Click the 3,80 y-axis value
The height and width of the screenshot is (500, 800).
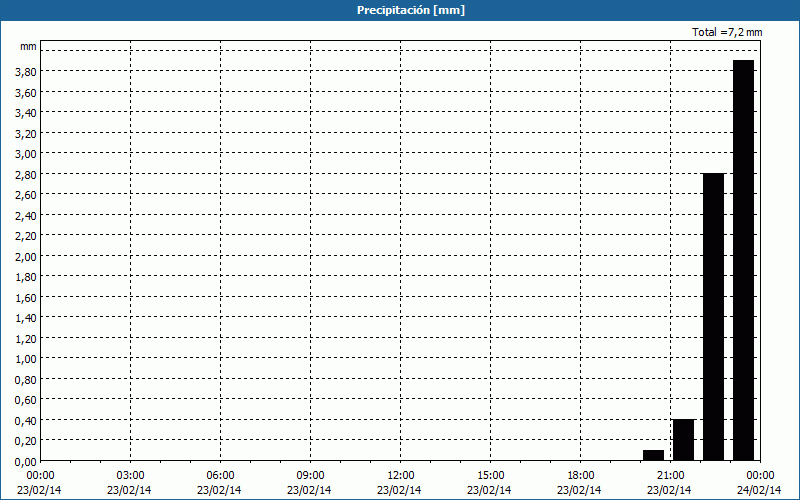click(26, 72)
